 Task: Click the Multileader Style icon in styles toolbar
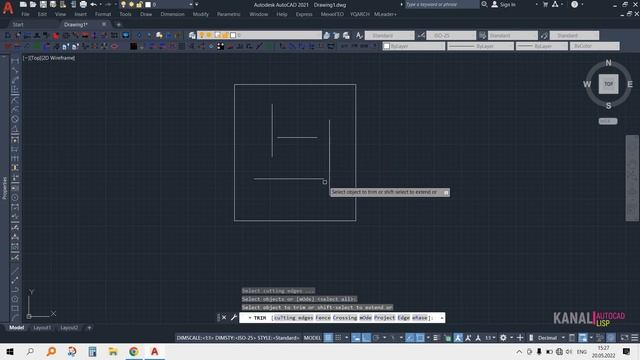(x=544, y=36)
